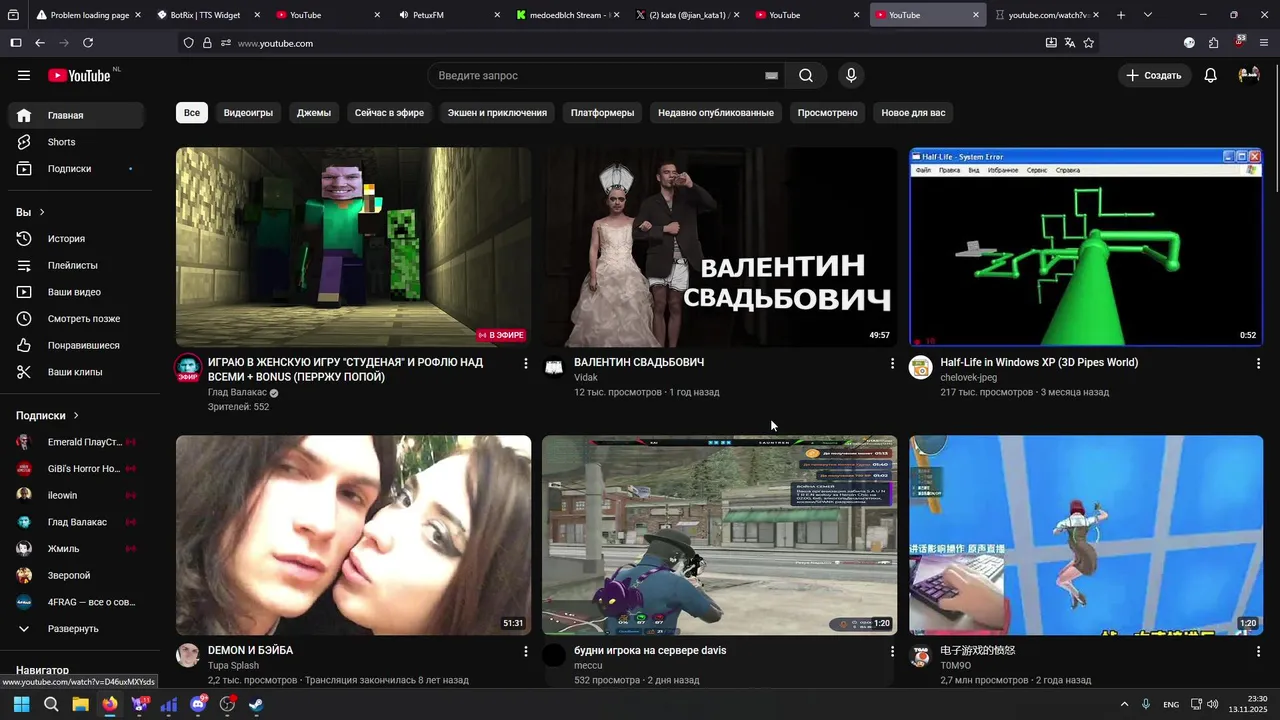This screenshot has width=1280, height=720.
Task: Open Shorts in the sidebar
Action: click(x=77, y=142)
